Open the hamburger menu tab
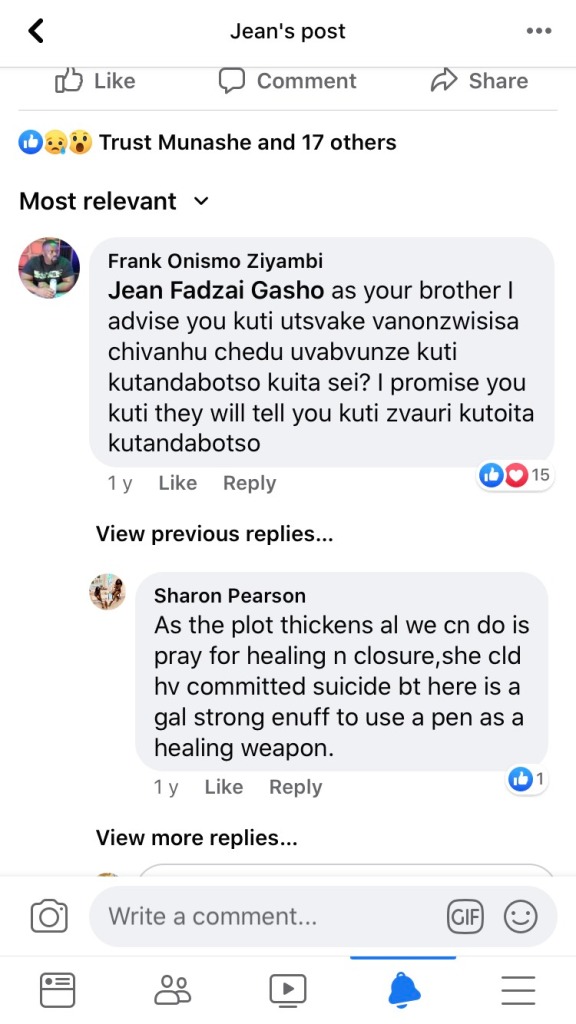Screen dimensions: 576x1024 click(519, 989)
